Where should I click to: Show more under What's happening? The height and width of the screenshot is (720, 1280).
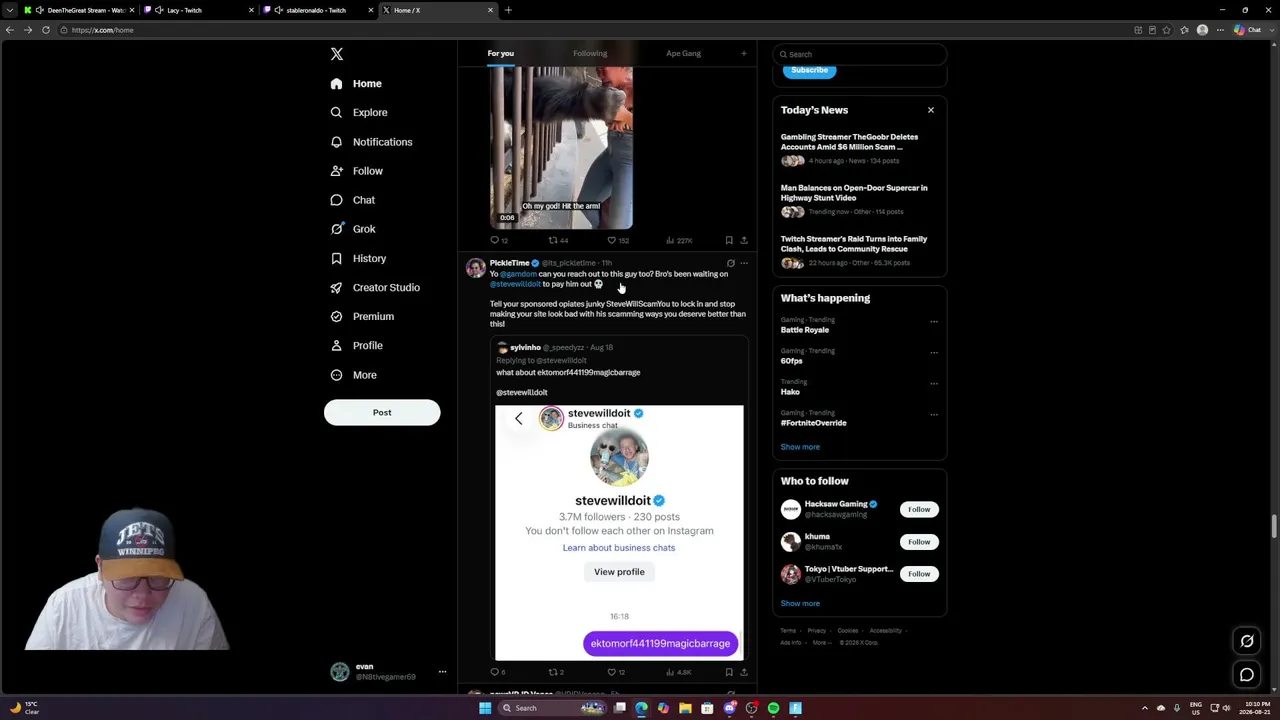tap(800, 447)
